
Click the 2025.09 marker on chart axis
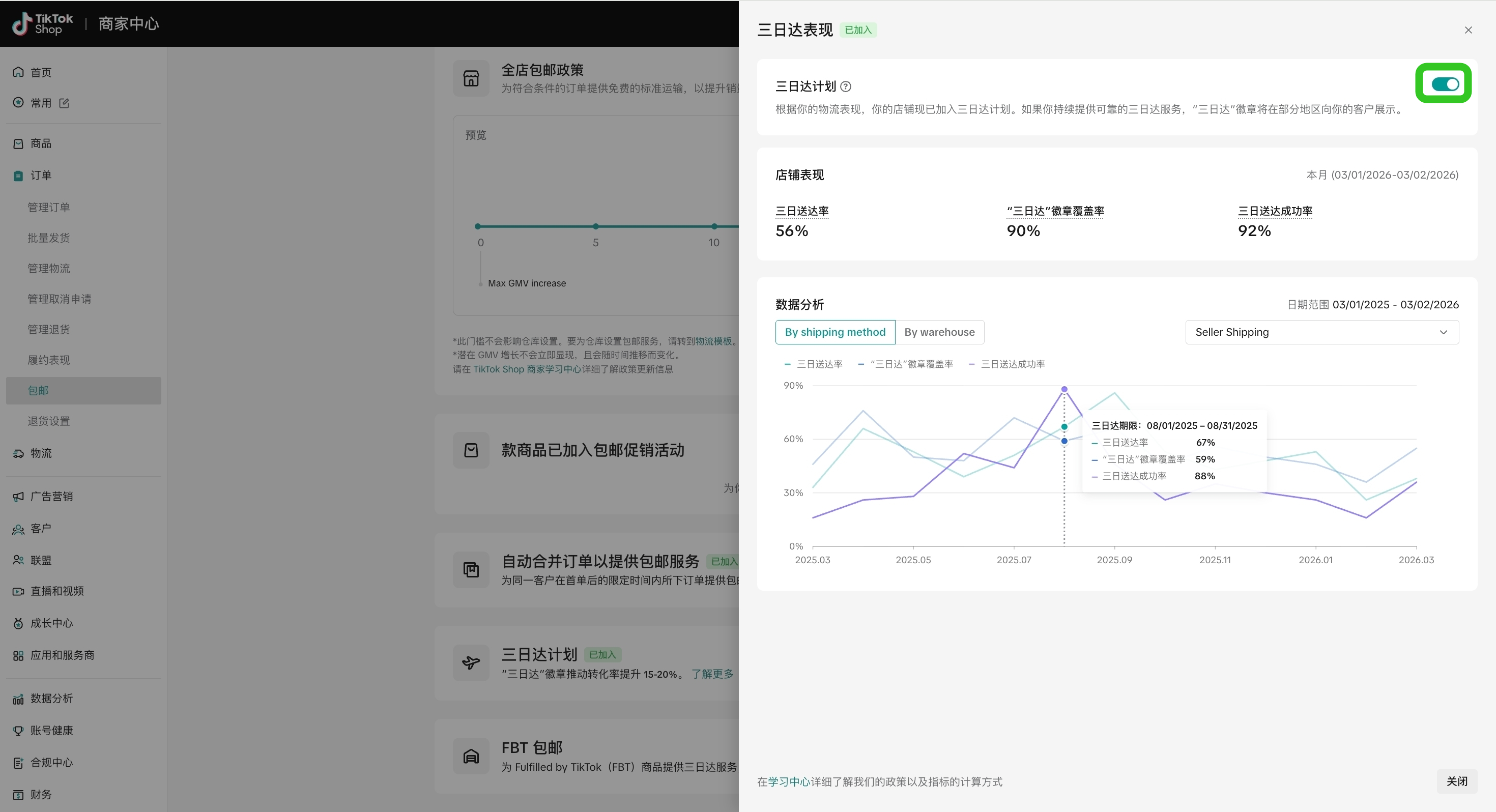[x=1114, y=559]
